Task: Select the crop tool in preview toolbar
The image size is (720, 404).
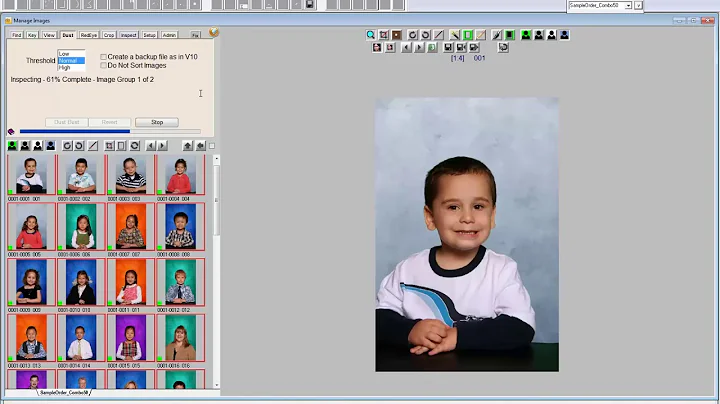Action: [384, 35]
